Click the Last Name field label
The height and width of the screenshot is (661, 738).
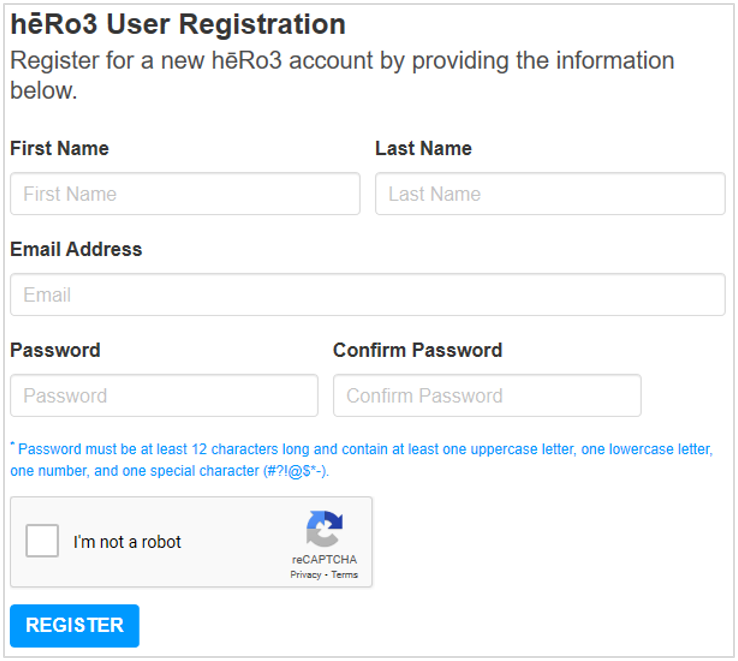click(423, 148)
